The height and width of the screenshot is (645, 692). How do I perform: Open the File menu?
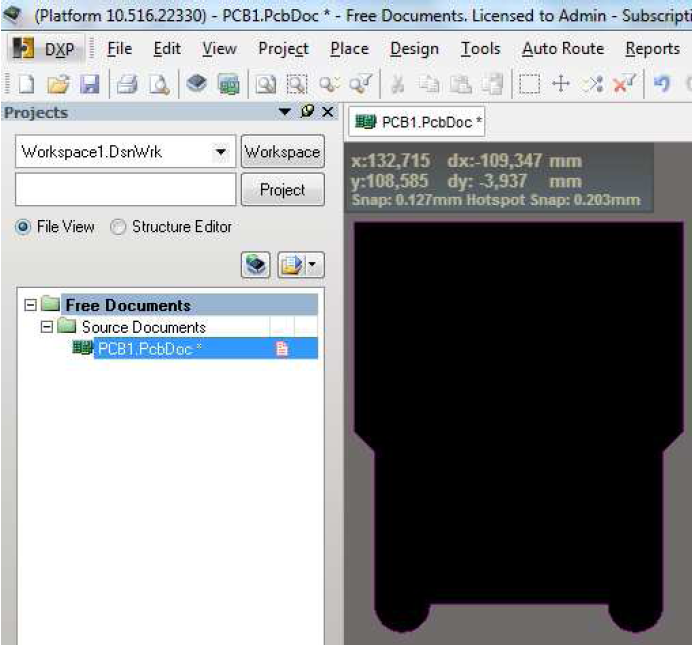[120, 49]
